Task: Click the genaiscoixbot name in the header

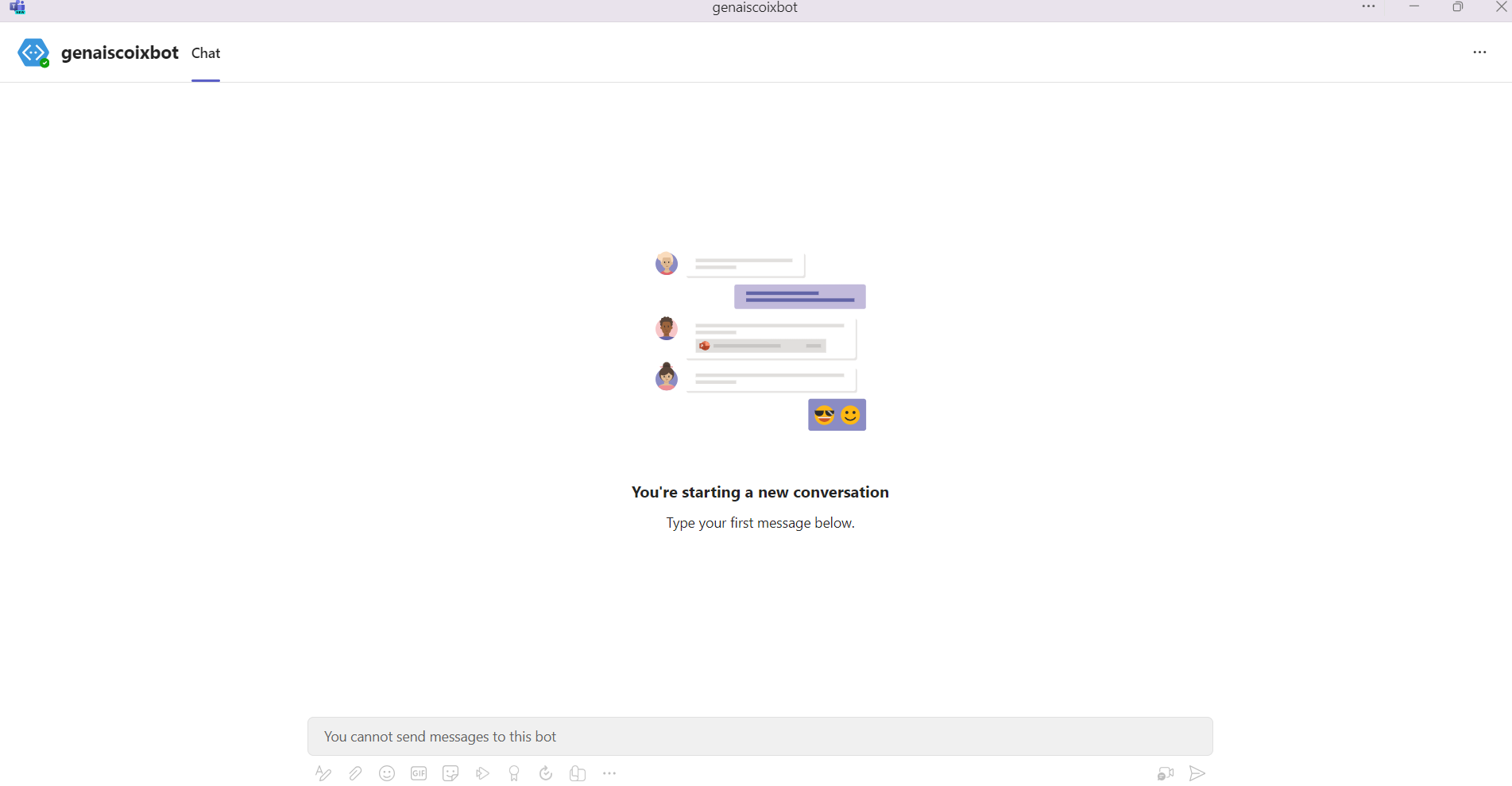Action: pos(120,52)
